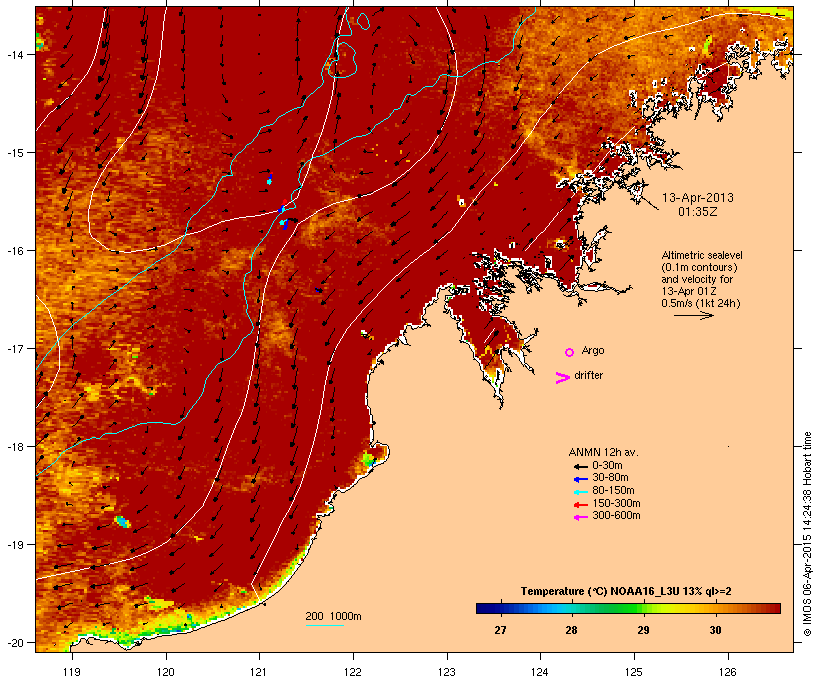
Task: Click the cyan 80-150m legend arrow
Action: [x=580, y=492]
